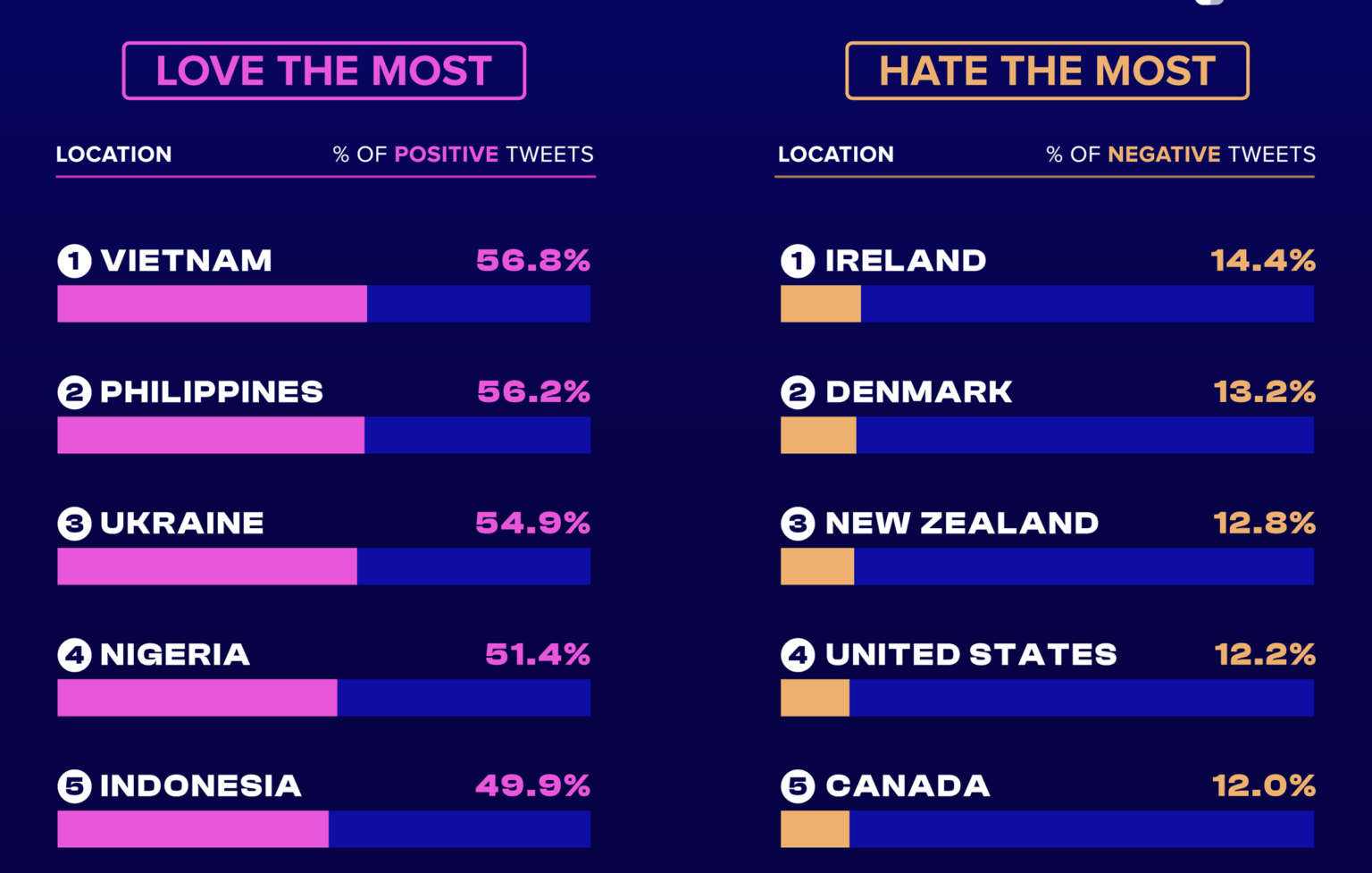Click the number 1 badge beside Vietnam
1372x873 pixels.
point(75,261)
